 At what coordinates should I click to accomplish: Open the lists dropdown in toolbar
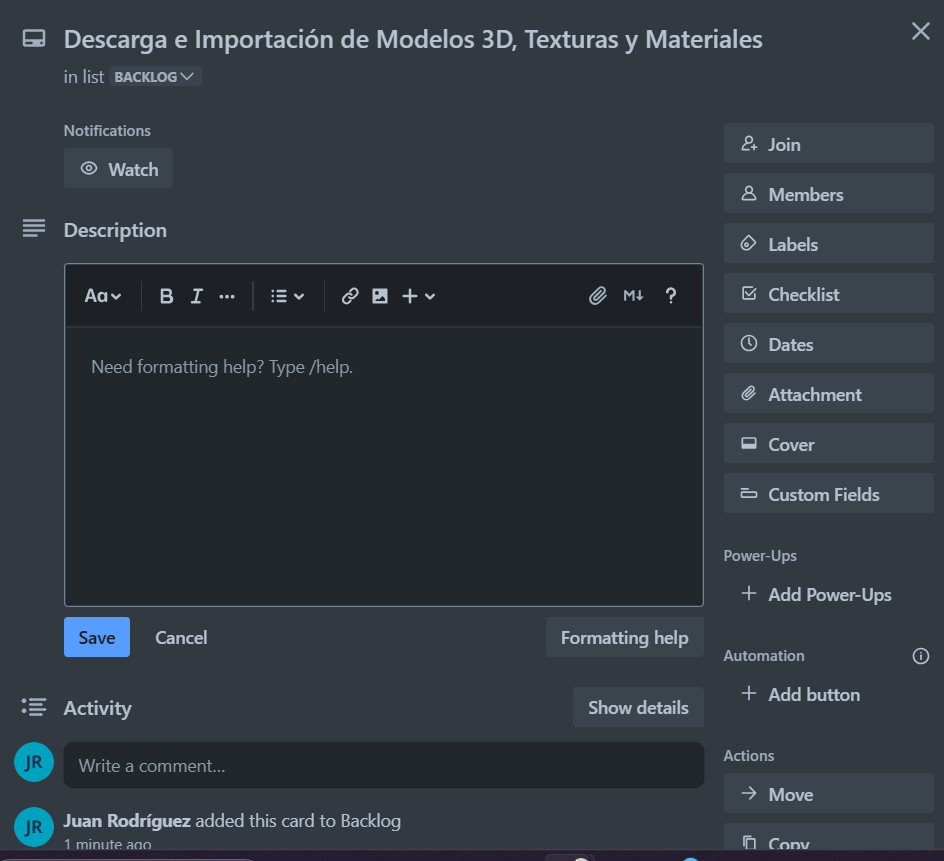(288, 296)
